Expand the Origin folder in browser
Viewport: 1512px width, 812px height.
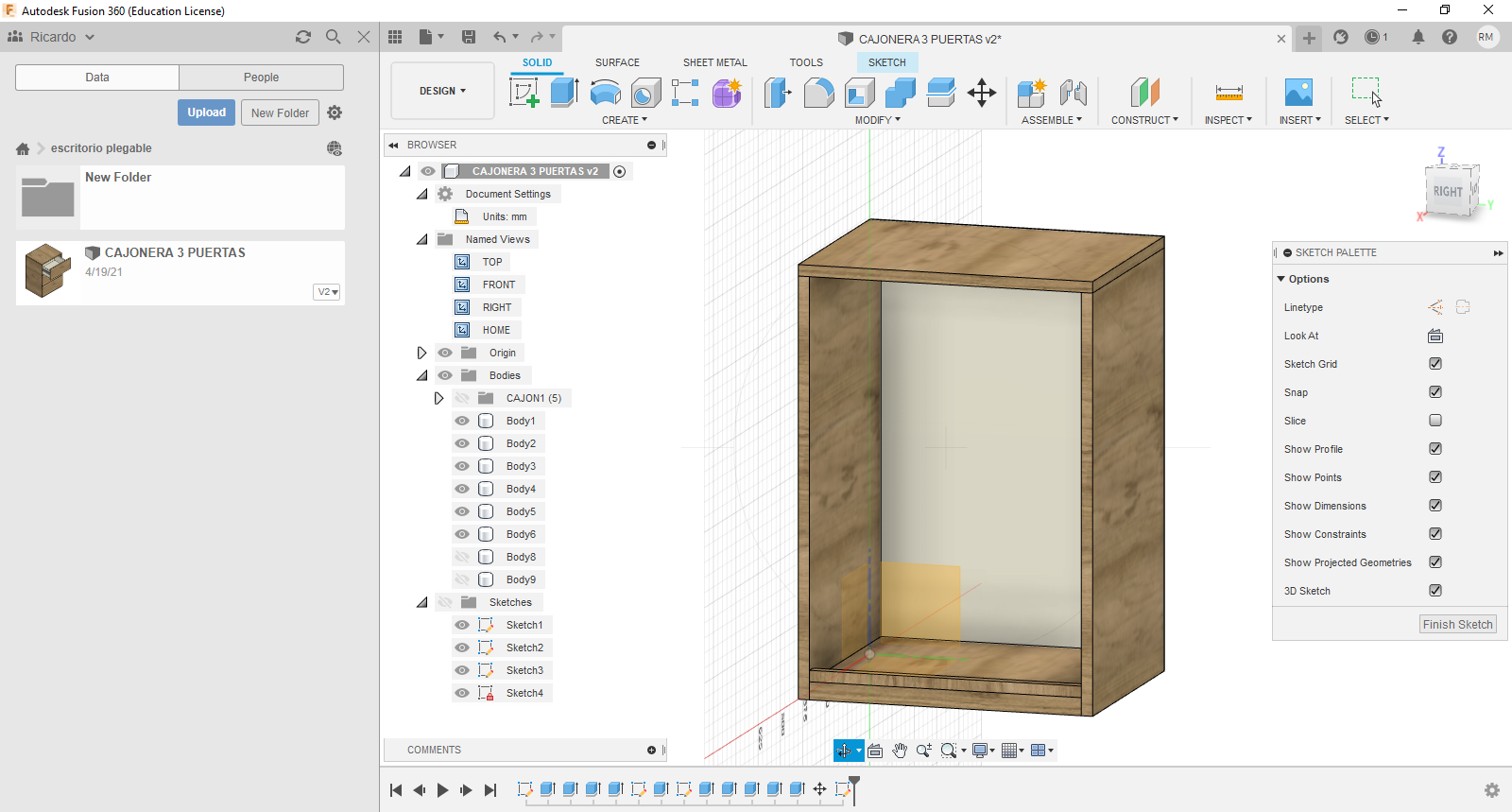(x=422, y=353)
